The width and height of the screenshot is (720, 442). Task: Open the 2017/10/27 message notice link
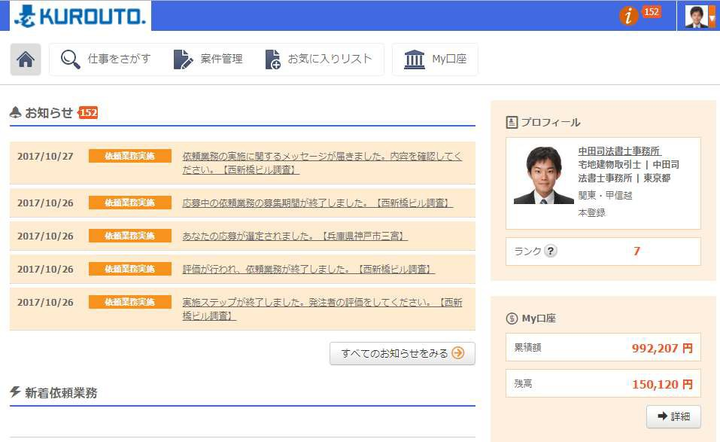pos(322,163)
